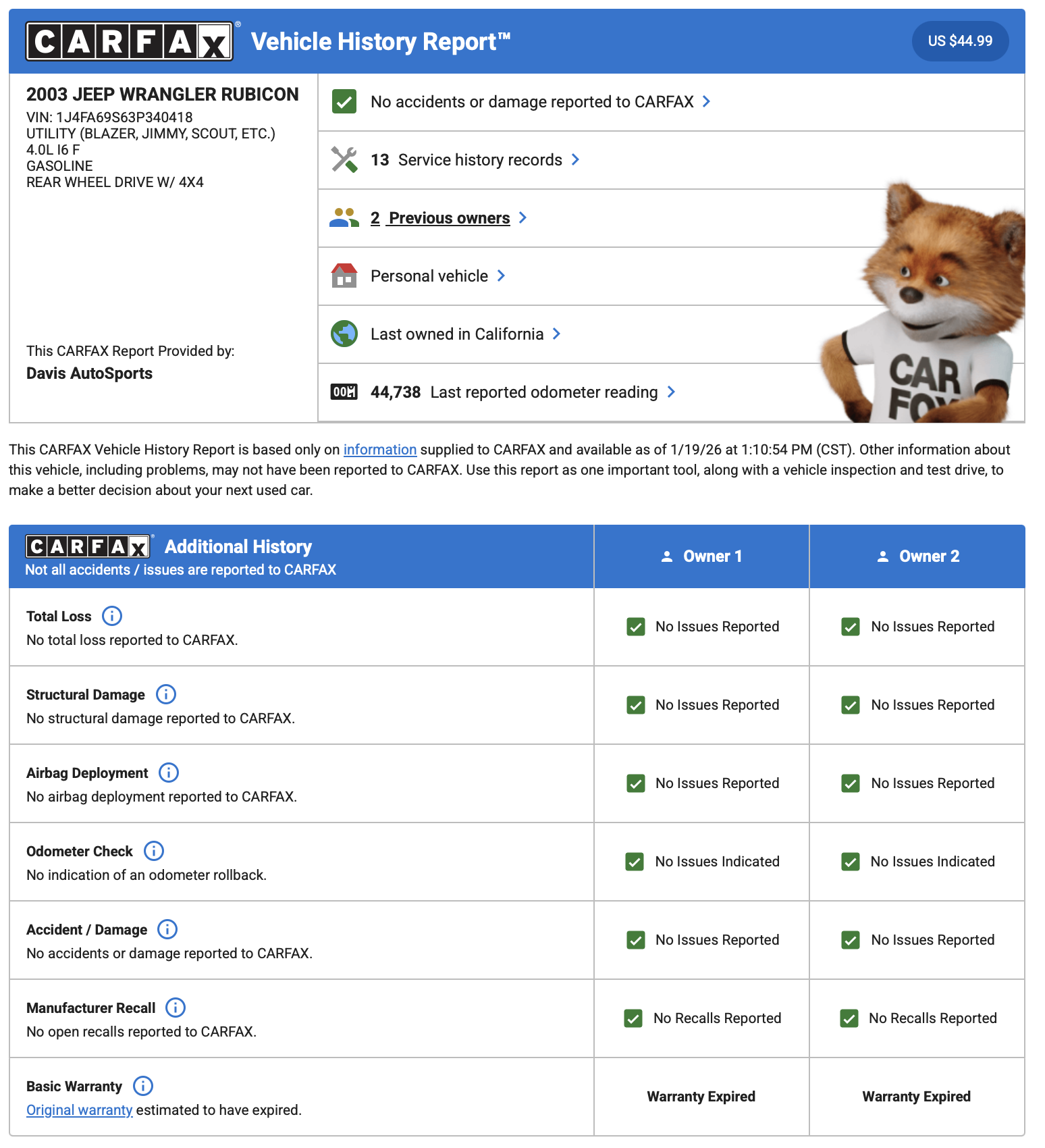Expand the No accidents or damage chevron
The height and width of the screenshot is (1148, 1045).
(x=706, y=101)
